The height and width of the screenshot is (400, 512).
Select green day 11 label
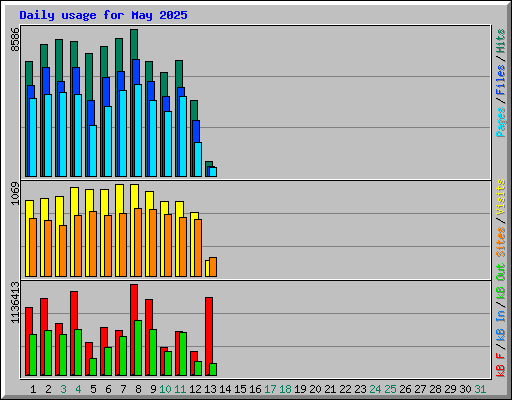(x=180, y=389)
